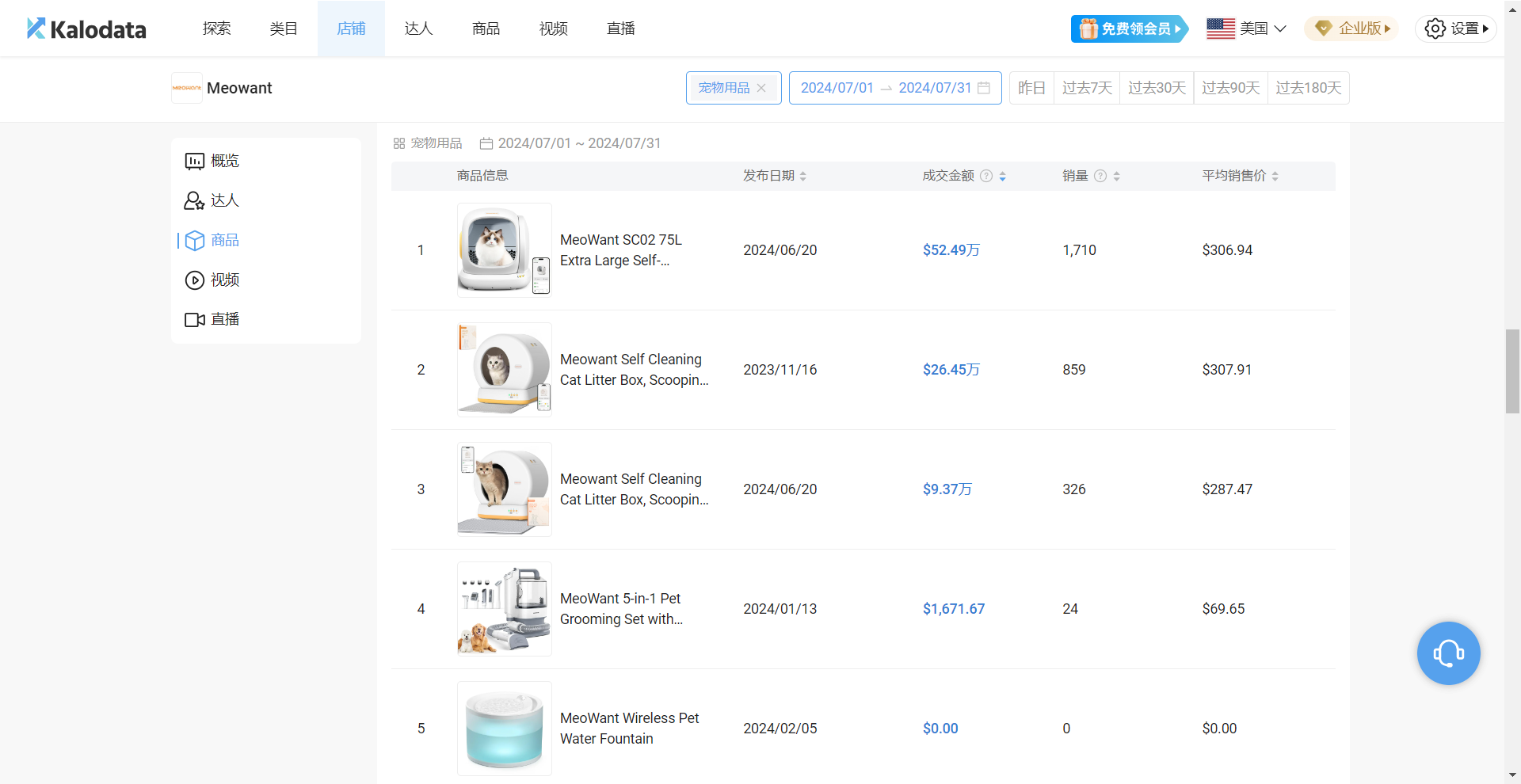Screen dimensions: 1521x784
Task: Open MeoWant SC02 75L product thumbnail
Action: pos(504,250)
